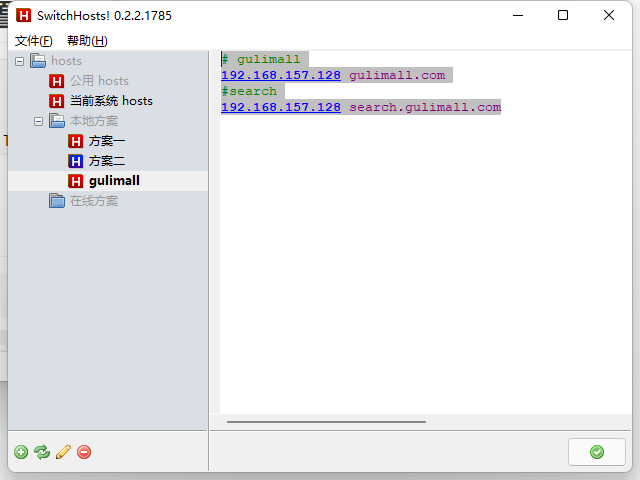Minimize the SwitchHosts! window
The width and height of the screenshot is (640, 480).
coord(518,16)
